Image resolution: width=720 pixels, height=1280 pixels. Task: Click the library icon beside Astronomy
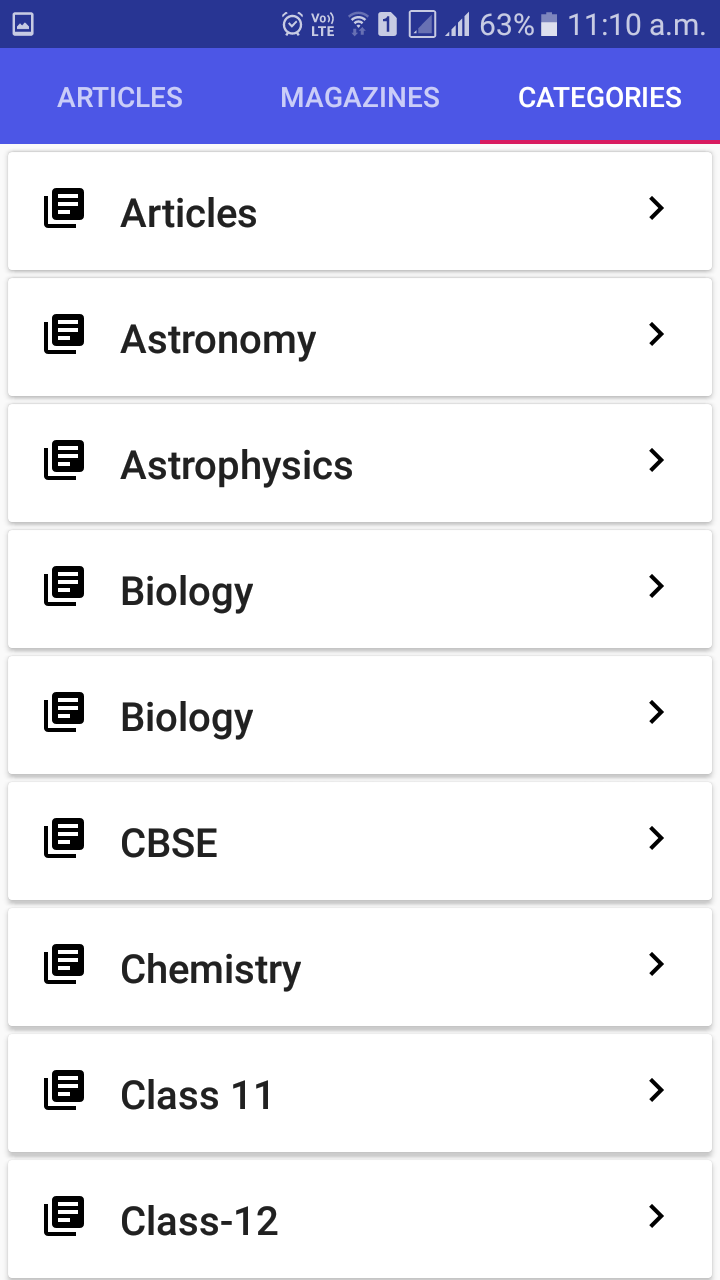click(x=64, y=334)
